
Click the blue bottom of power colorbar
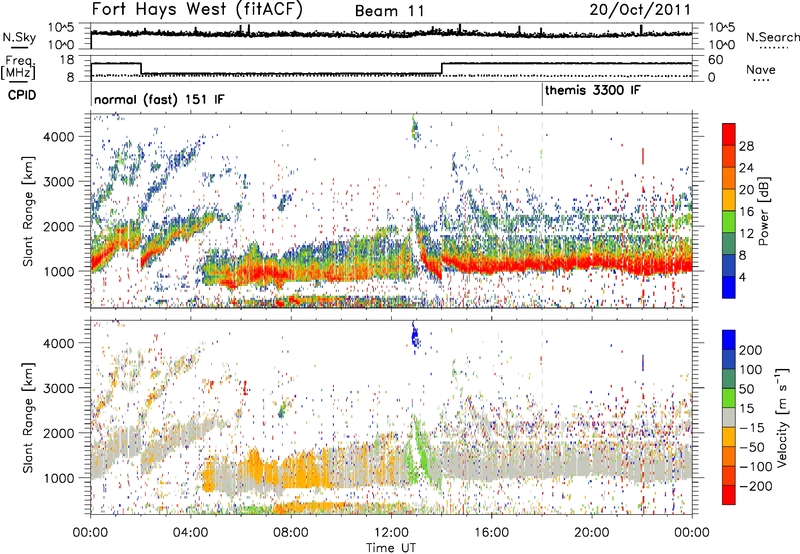[x=729, y=288]
